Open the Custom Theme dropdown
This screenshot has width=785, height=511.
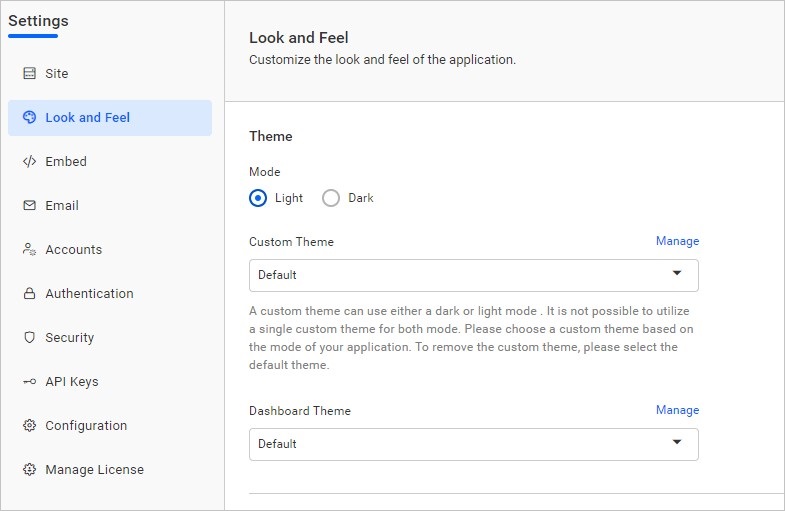473,275
